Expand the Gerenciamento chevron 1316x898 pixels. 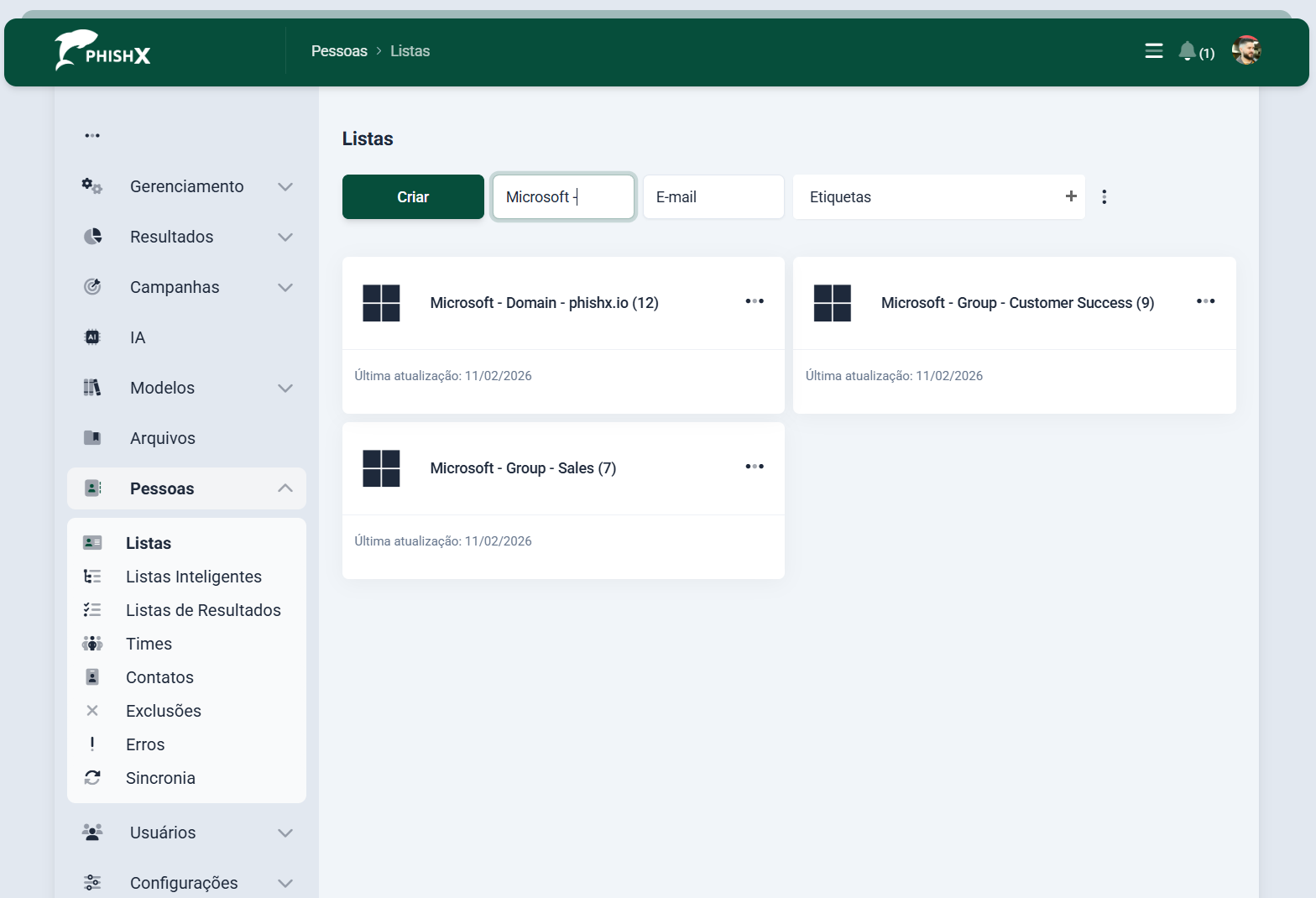click(285, 186)
